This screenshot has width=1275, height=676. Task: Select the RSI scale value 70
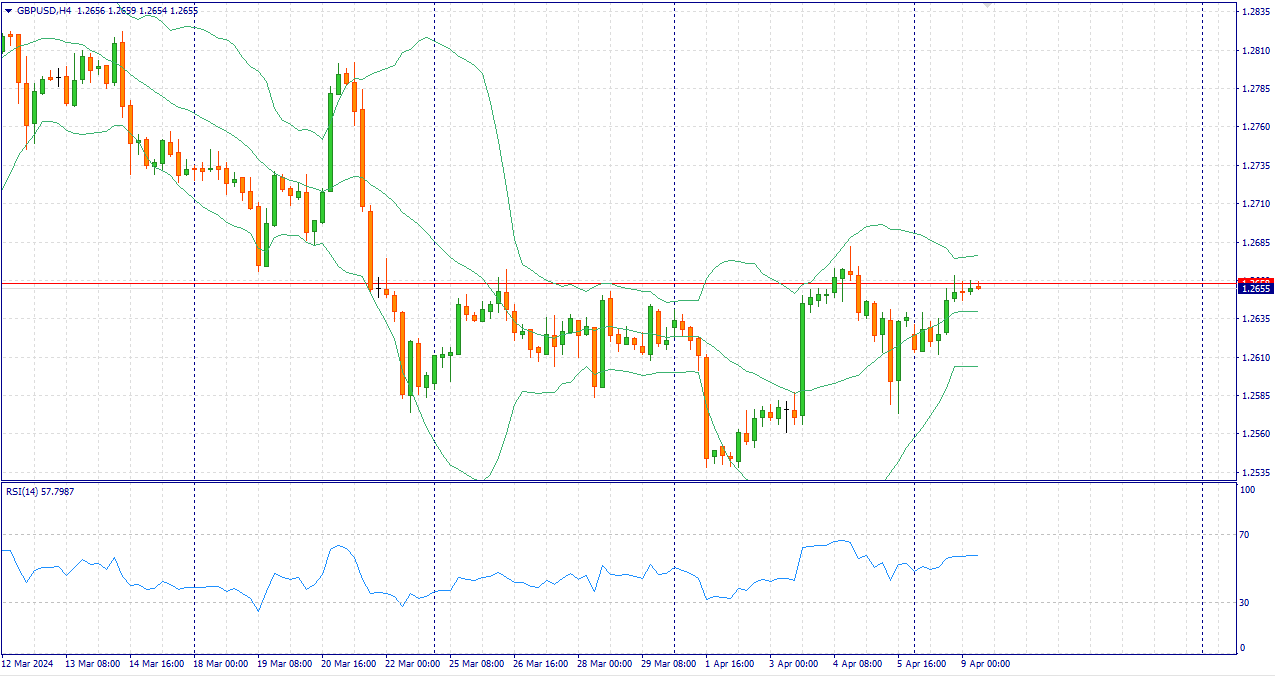[1244, 535]
